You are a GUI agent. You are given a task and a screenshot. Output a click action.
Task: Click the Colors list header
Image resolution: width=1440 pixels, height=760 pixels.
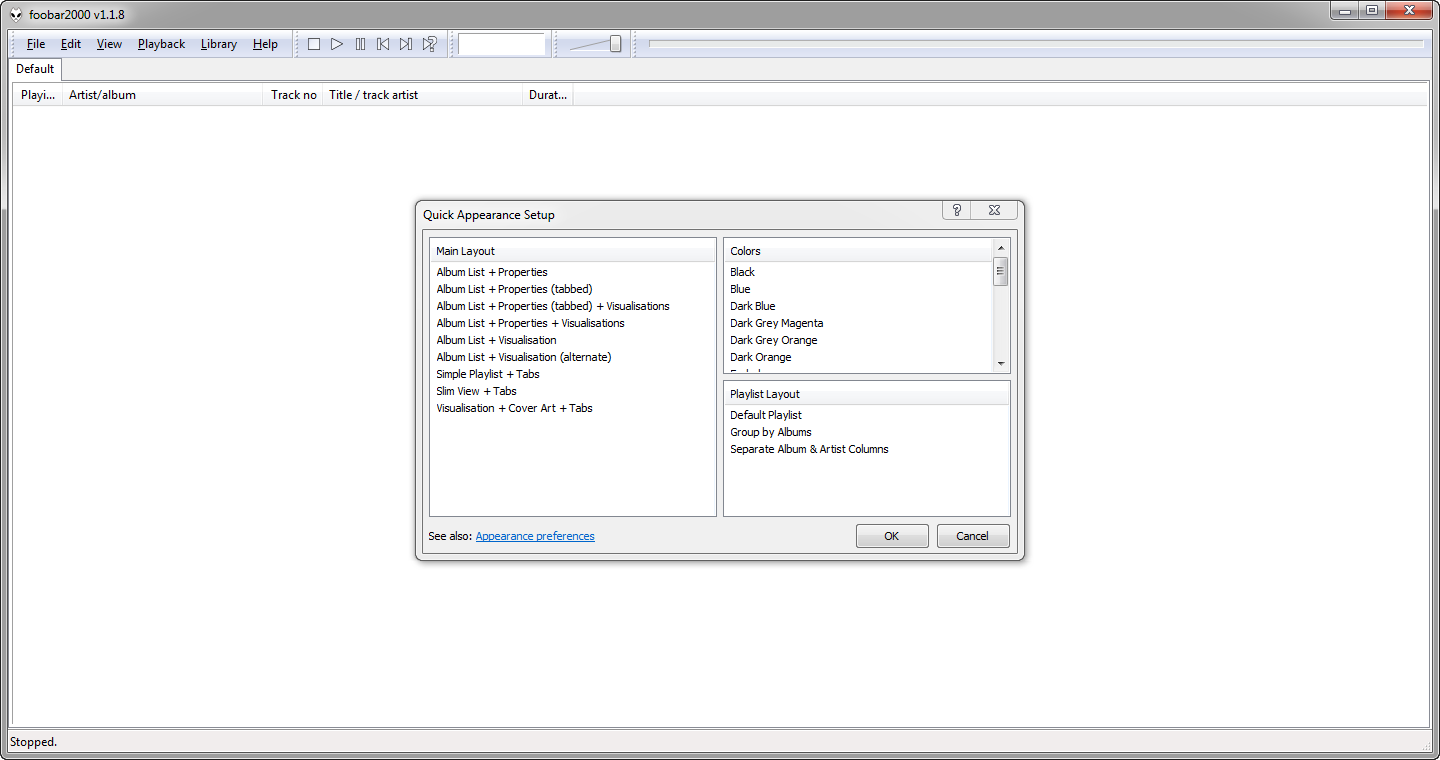(x=858, y=251)
